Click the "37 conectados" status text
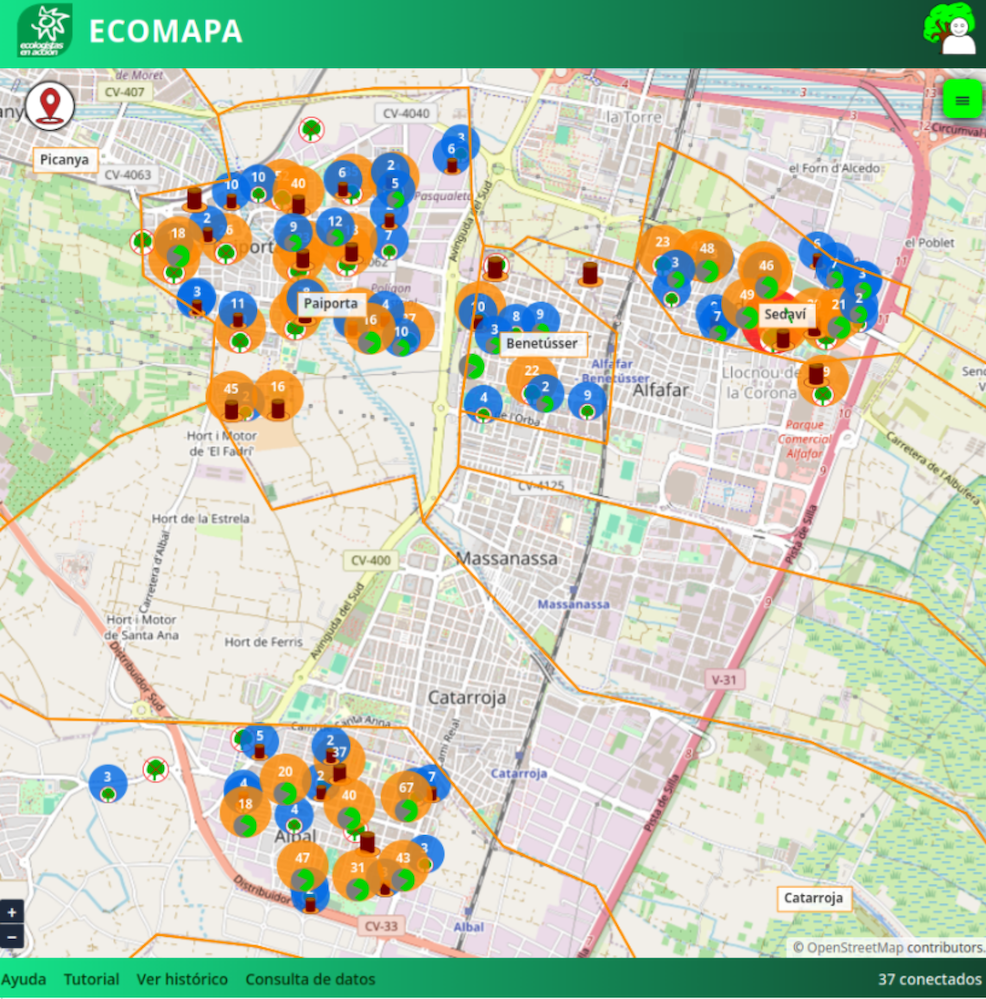 pyautogui.click(x=930, y=979)
